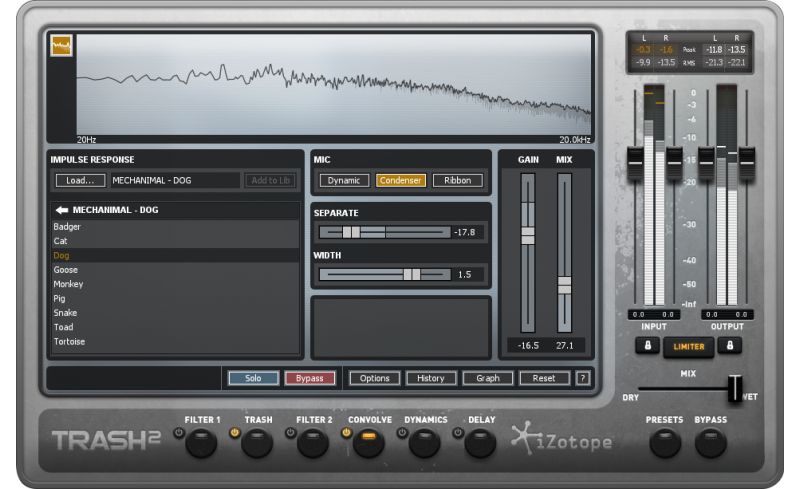800x489 pixels.
Task: Select the Dynamic mic type
Action: (344, 180)
